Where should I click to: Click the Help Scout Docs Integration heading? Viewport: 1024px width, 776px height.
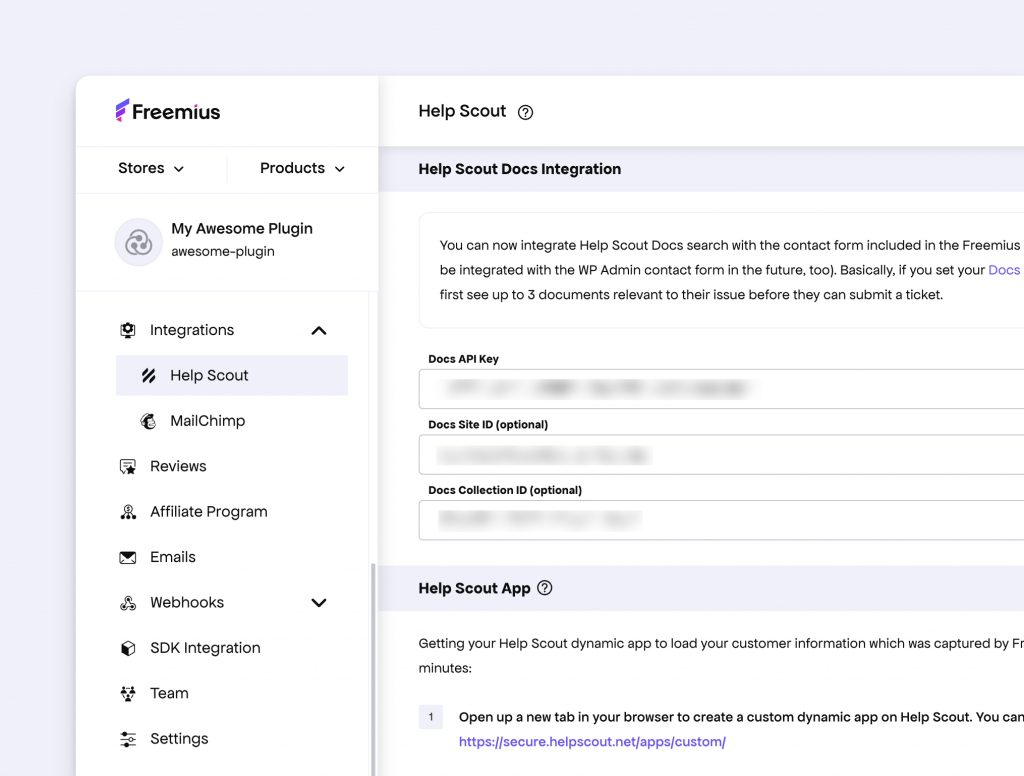tap(520, 169)
